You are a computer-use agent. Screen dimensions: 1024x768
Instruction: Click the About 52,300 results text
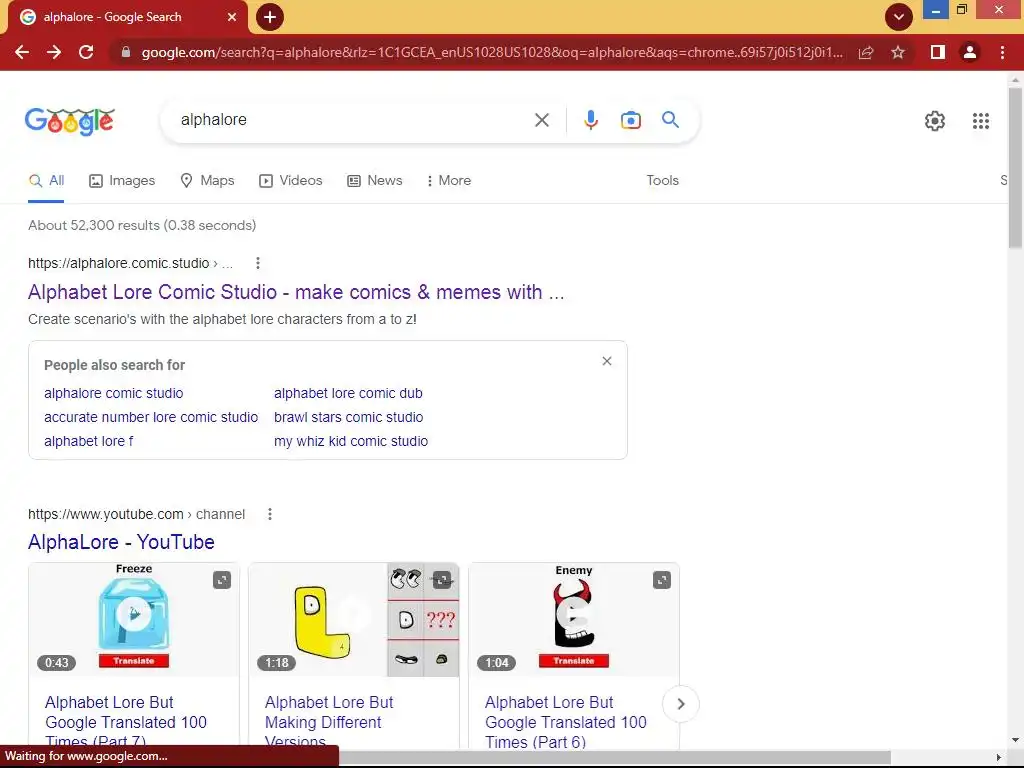(142, 225)
